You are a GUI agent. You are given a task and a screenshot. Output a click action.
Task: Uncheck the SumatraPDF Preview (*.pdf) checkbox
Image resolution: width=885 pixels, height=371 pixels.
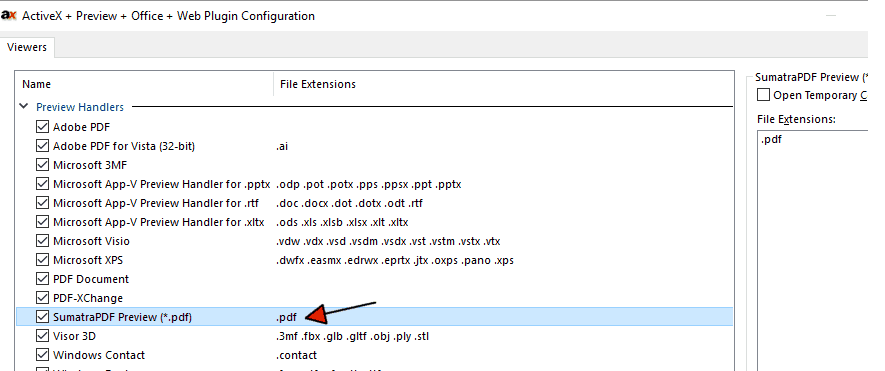[42, 317]
